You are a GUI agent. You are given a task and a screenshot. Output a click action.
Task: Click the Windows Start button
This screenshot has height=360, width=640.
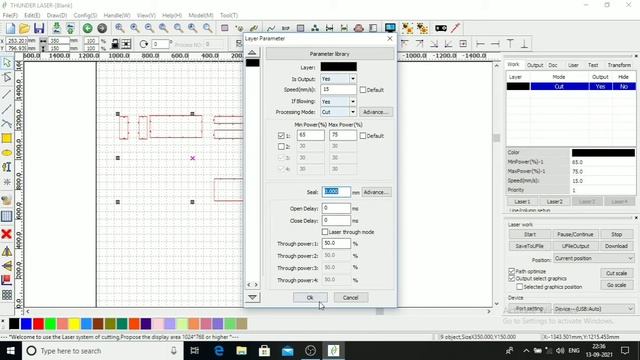[11, 351]
